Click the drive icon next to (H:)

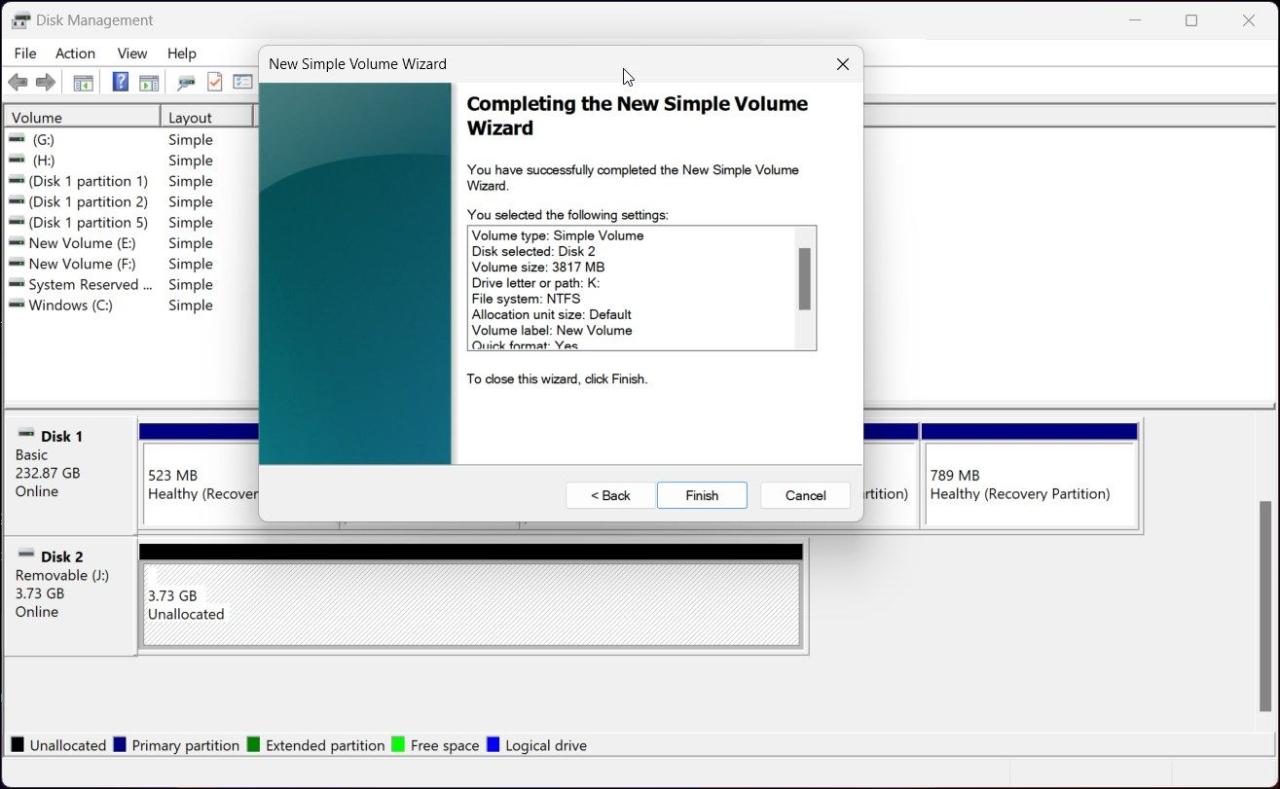coord(17,159)
